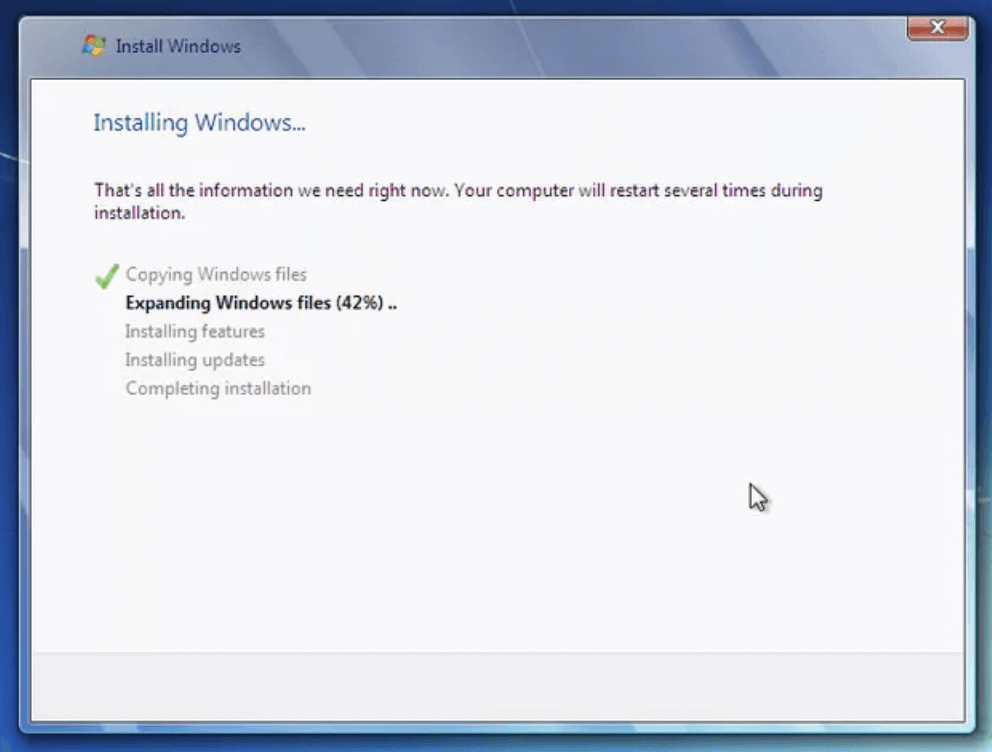Viewport: 992px width, 752px height.
Task: Select the Copying Windows files step
Action: pos(216,274)
